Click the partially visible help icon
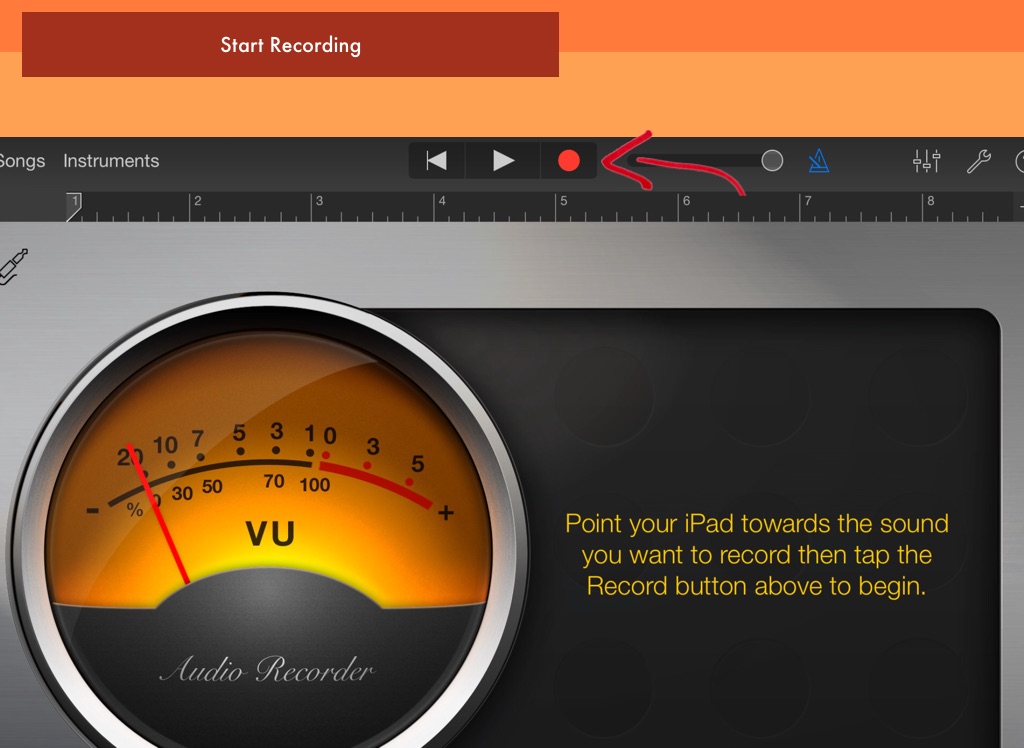Viewport: 1024px width, 748px height. point(1019,161)
